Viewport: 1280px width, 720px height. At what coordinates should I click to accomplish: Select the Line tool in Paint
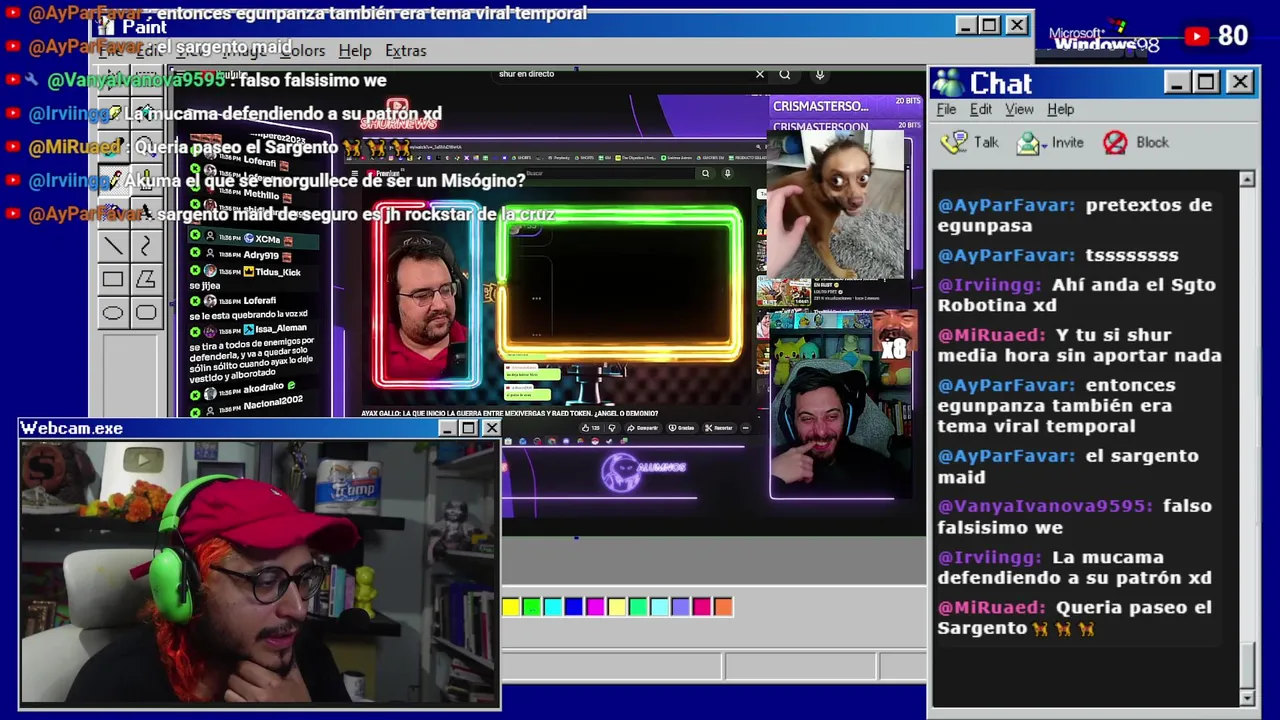pos(113,246)
